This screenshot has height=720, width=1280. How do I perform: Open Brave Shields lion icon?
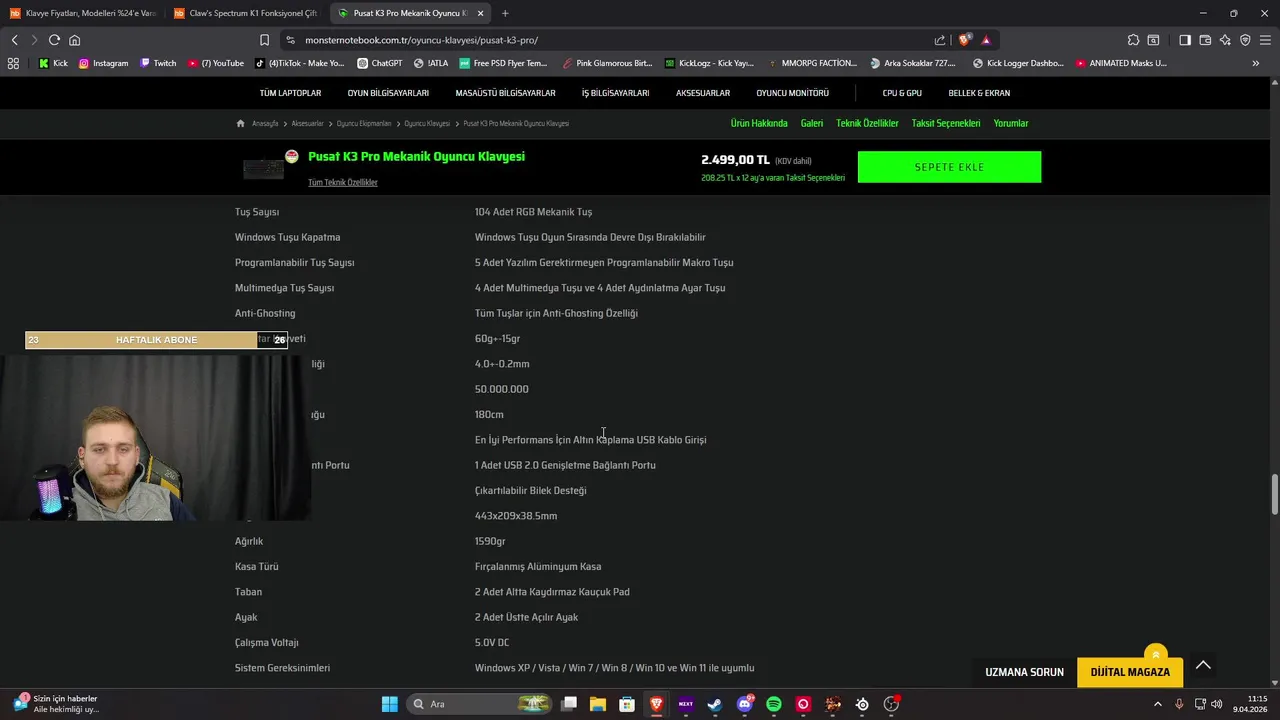coord(964,40)
